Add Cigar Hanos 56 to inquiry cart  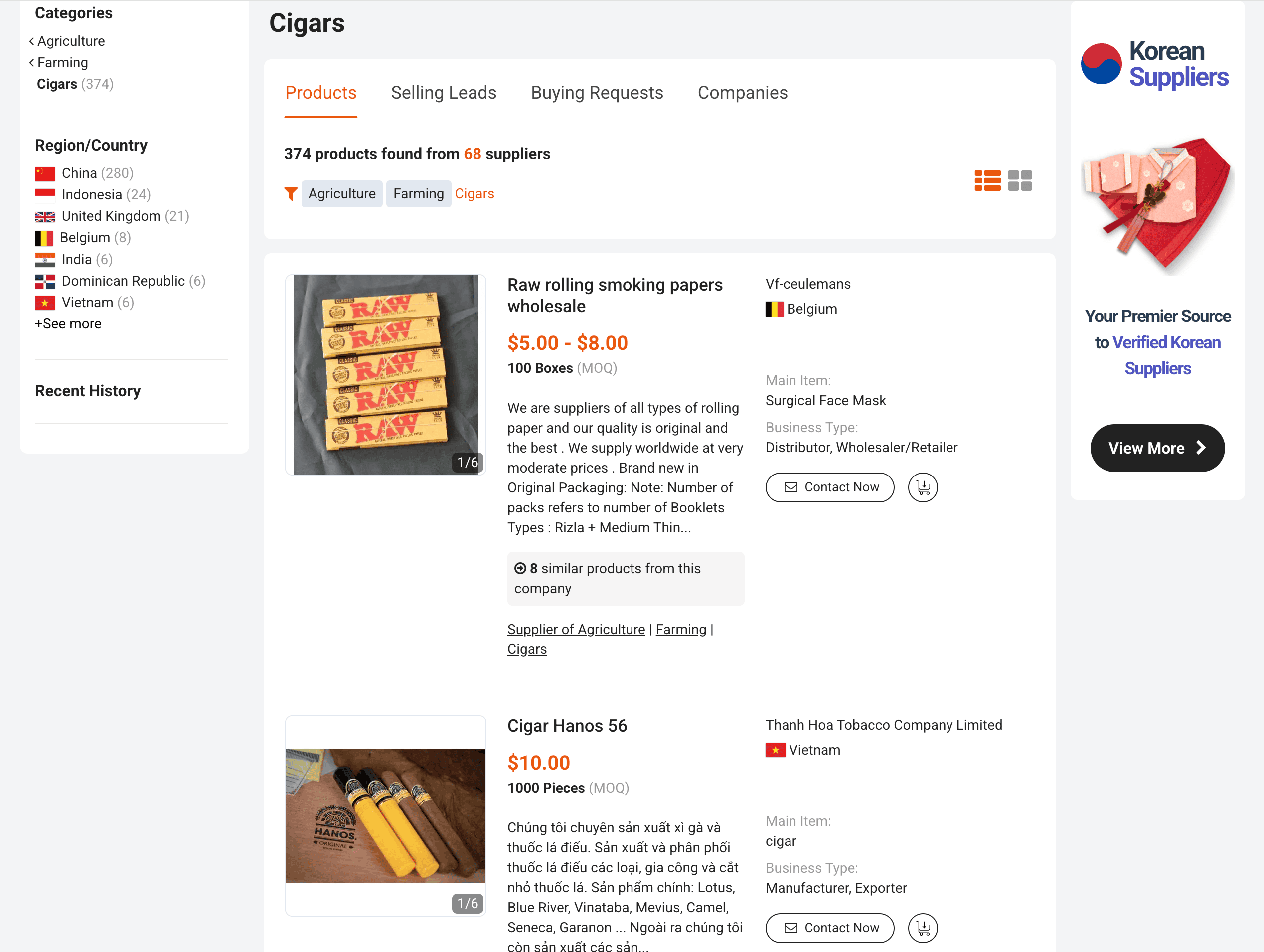922,928
